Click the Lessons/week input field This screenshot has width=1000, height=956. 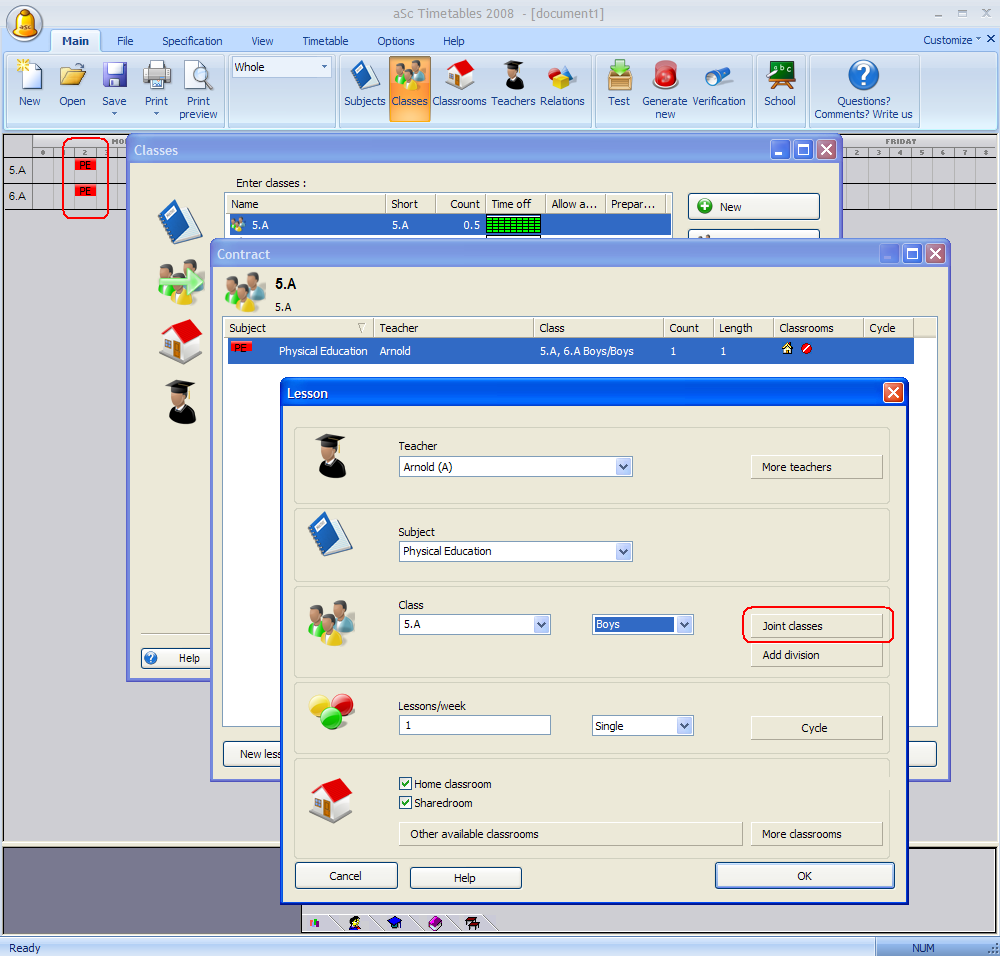point(474,726)
